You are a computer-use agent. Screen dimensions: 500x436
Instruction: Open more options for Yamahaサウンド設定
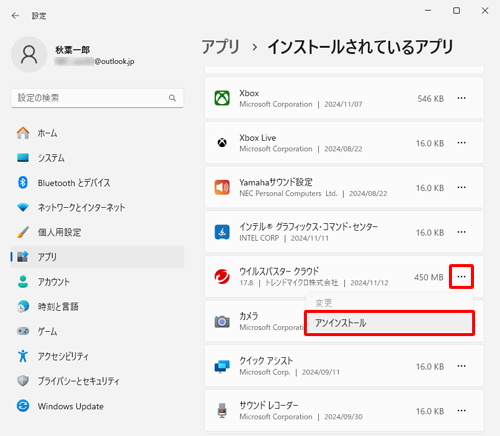462,187
